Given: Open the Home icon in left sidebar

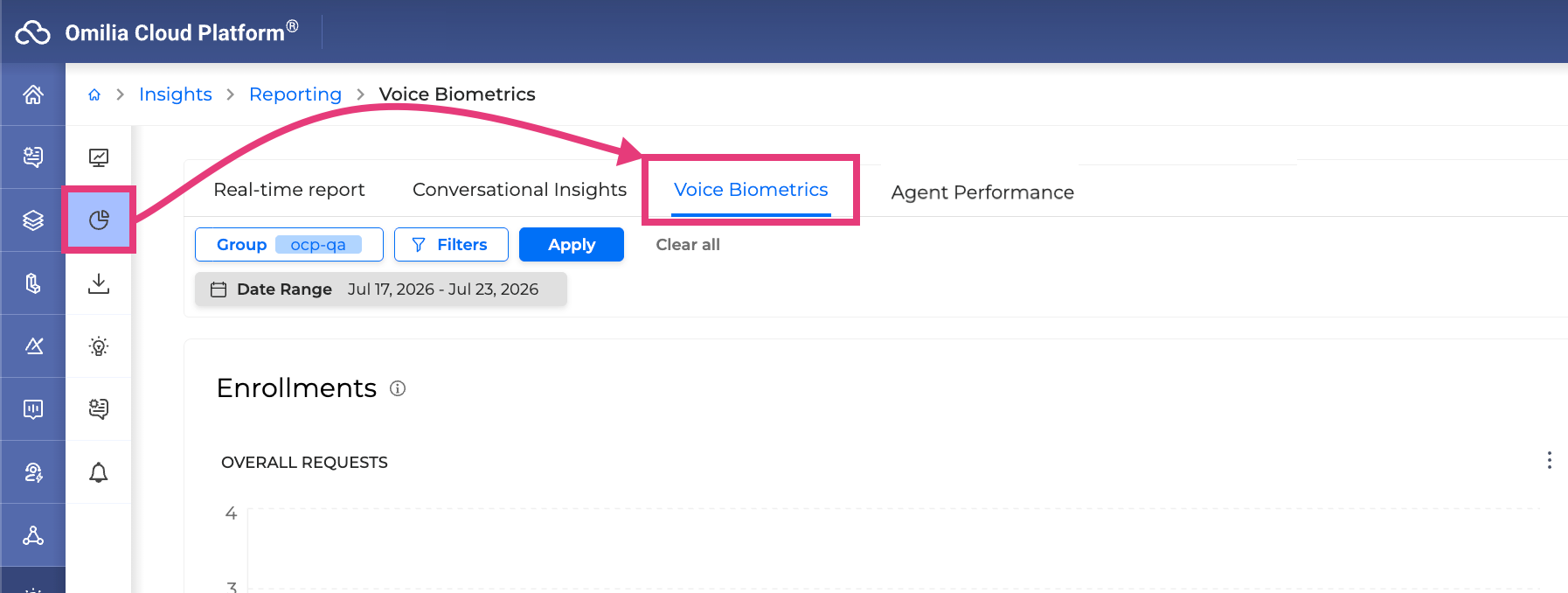Looking at the screenshot, I should tap(33, 94).
